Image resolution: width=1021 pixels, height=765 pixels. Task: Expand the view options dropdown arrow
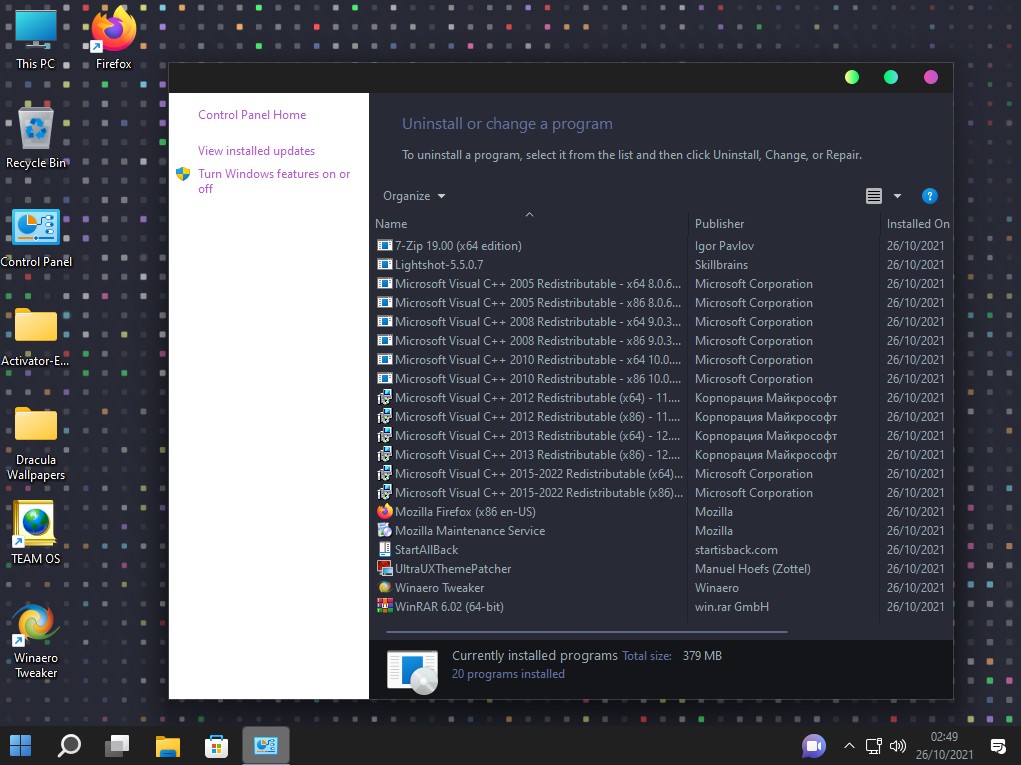[x=897, y=196]
